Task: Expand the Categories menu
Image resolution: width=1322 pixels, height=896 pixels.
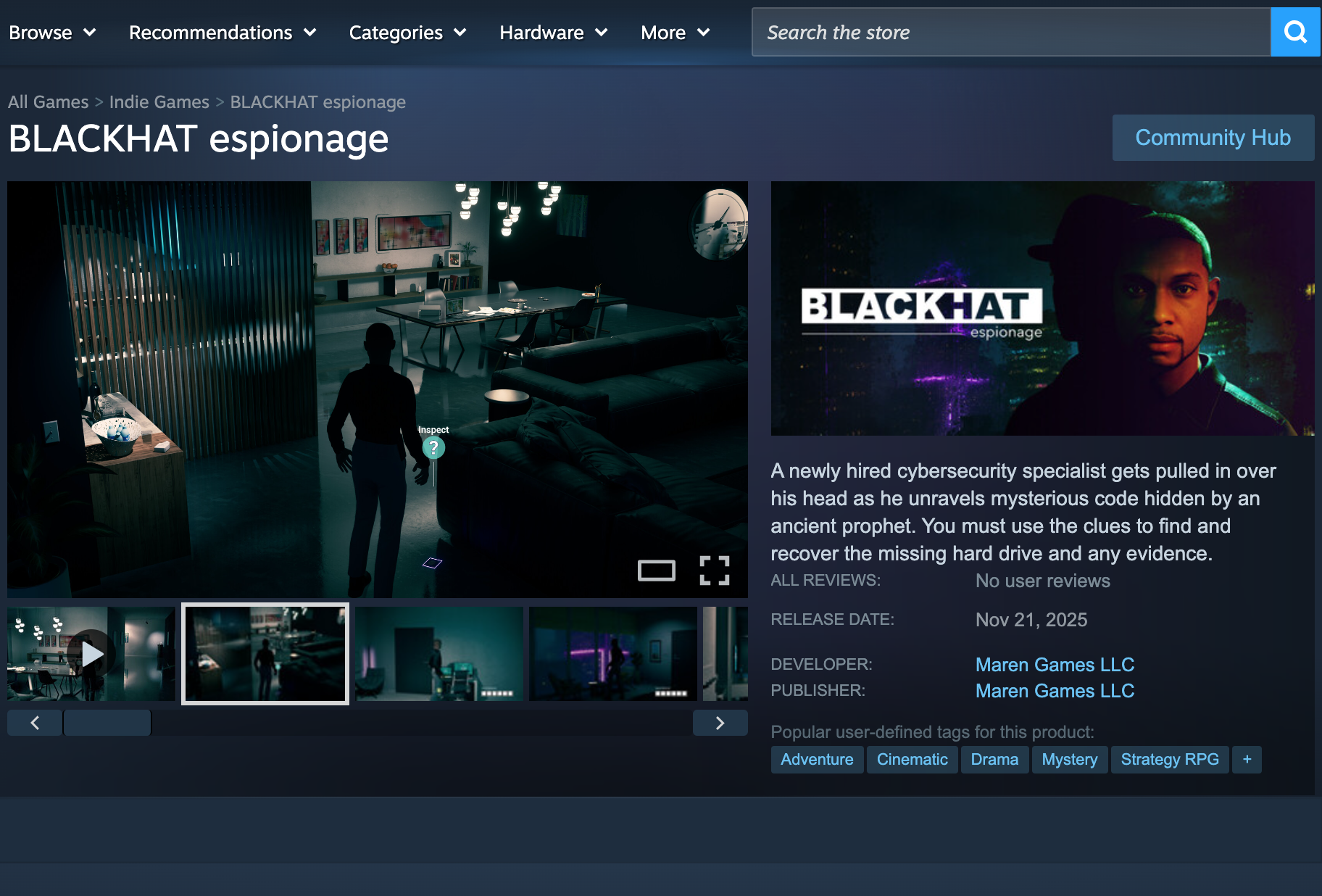Action: (407, 33)
